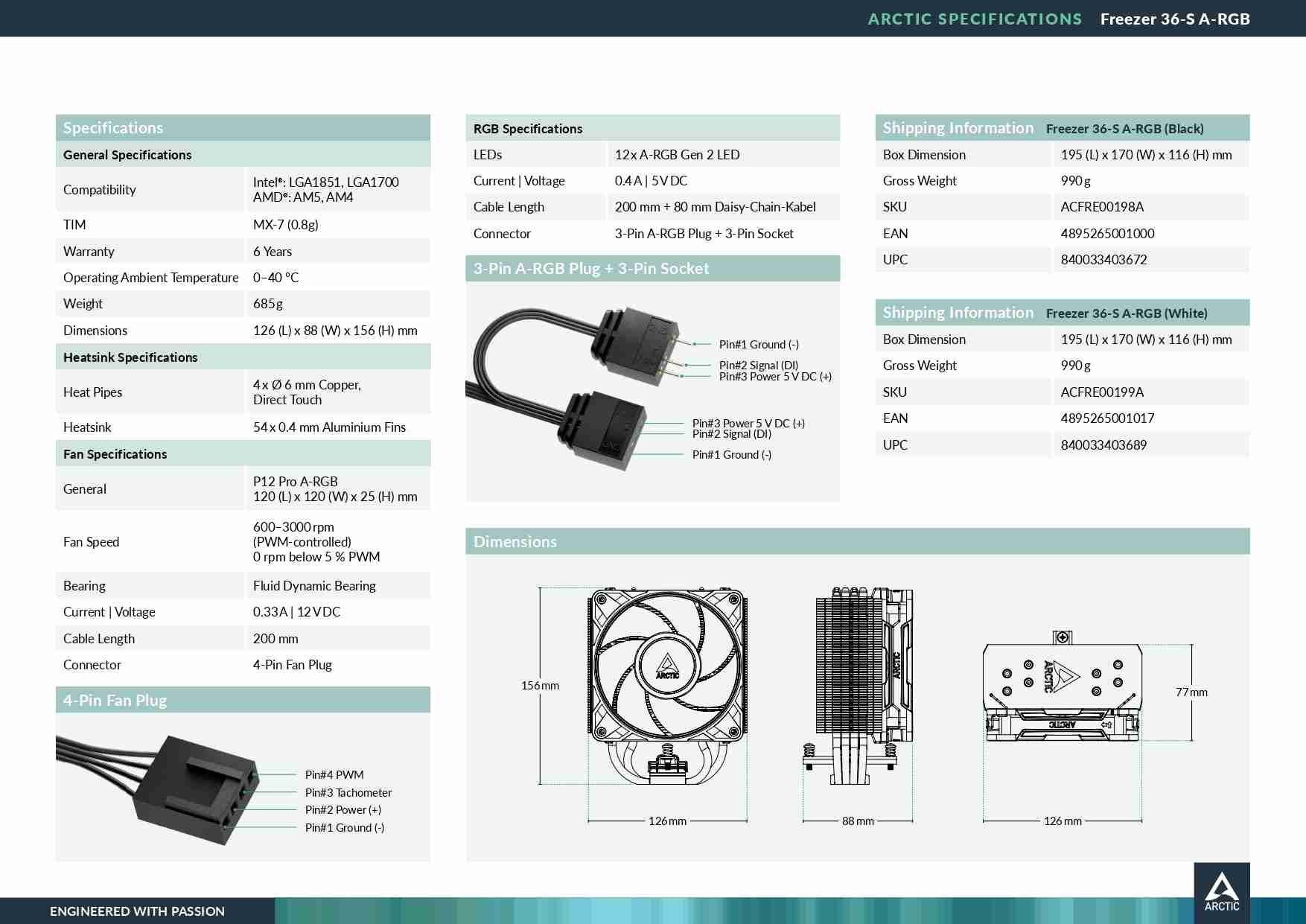Select the "4 x Ø 6 mm Copper," heat pipes line
Viewport: 1306px width, 924px height.
(307, 385)
